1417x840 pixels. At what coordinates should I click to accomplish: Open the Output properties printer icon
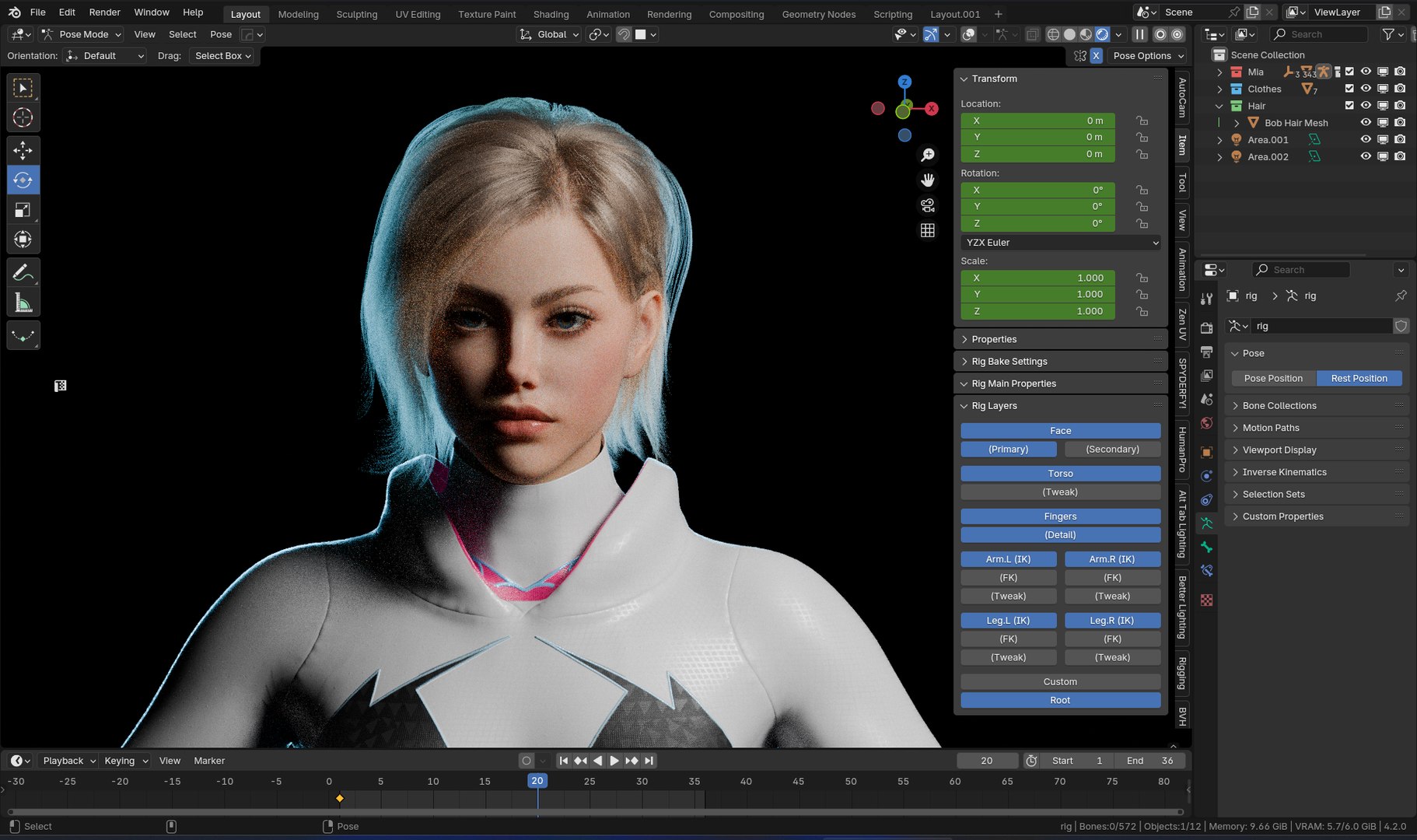1206,352
